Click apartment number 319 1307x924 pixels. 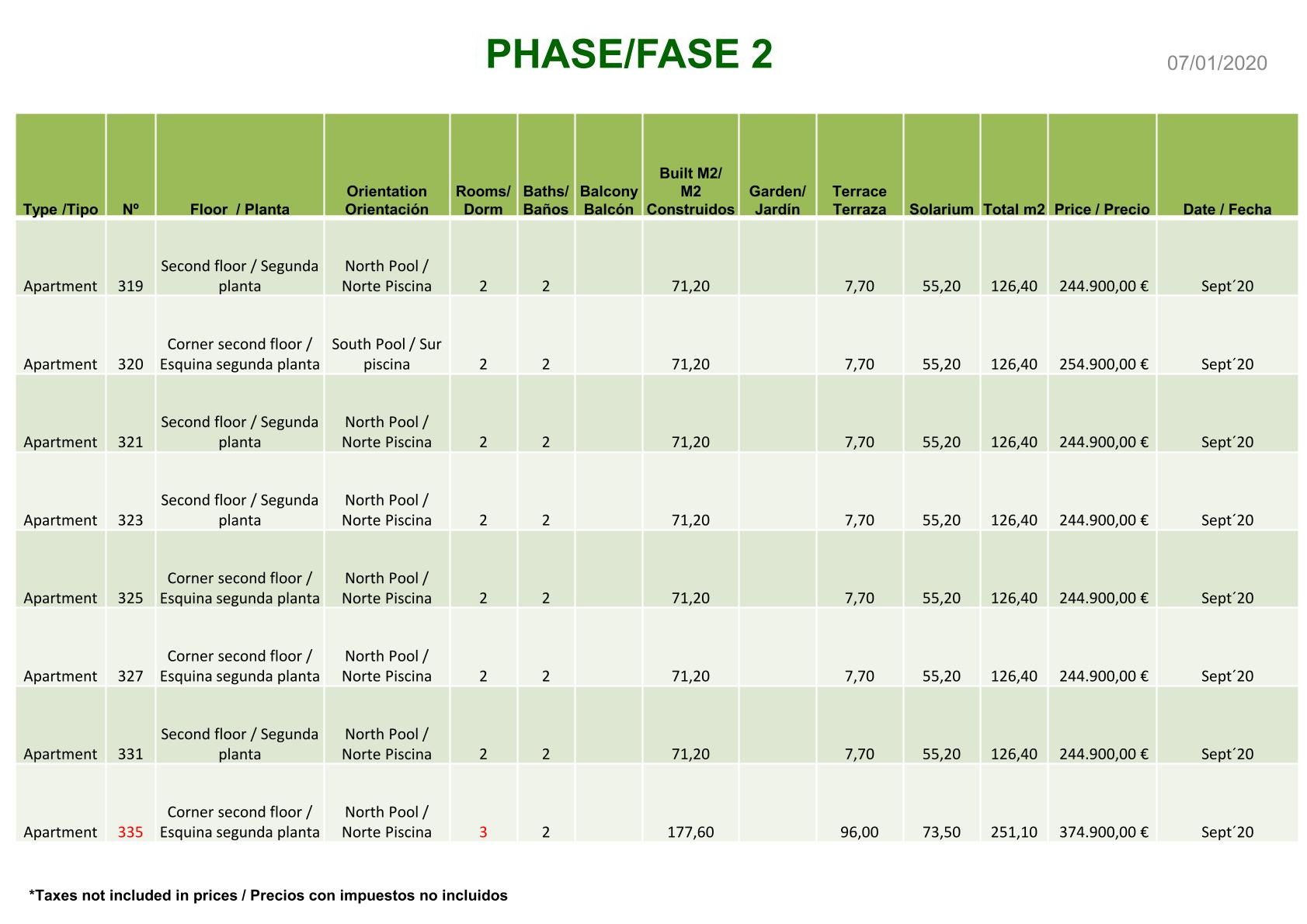(130, 286)
